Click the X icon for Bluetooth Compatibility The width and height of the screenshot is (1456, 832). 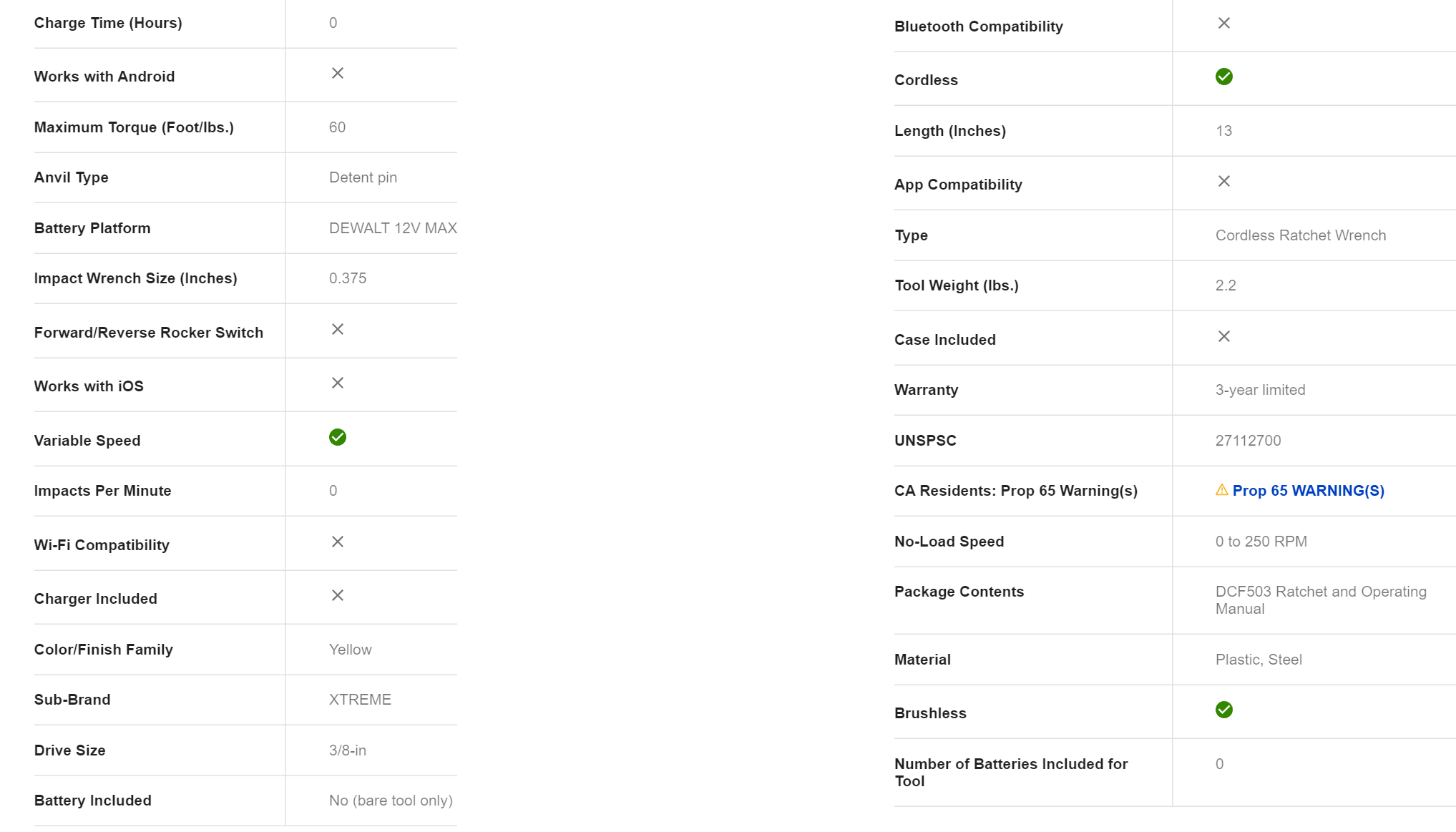click(1223, 23)
